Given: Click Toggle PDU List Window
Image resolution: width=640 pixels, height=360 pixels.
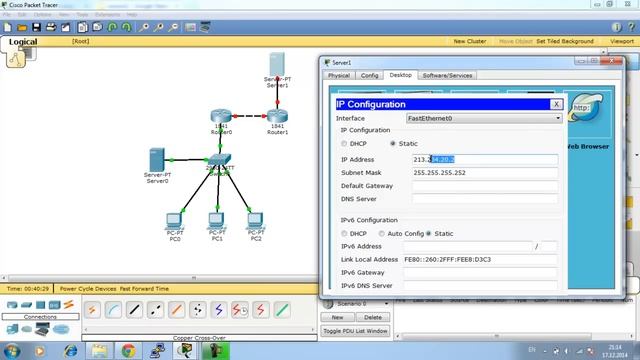Looking at the screenshot, I should [355, 331].
